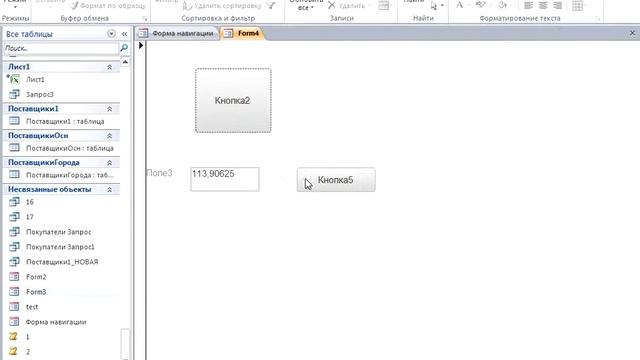Select query named 16
Screen dimensions: 640x360
coord(29,202)
